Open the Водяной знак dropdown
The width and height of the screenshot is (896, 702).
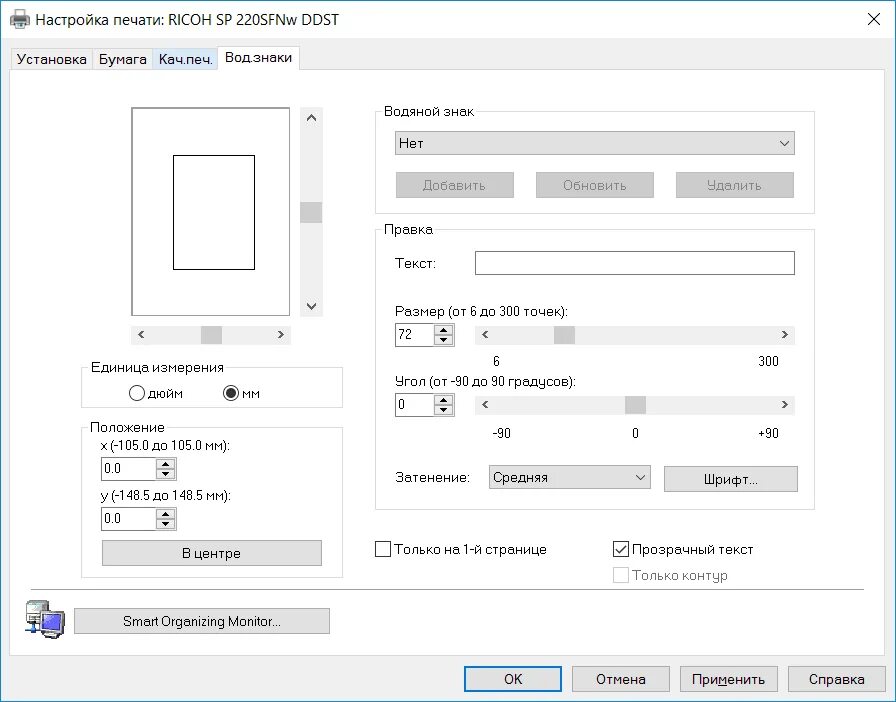pos(594,143)
